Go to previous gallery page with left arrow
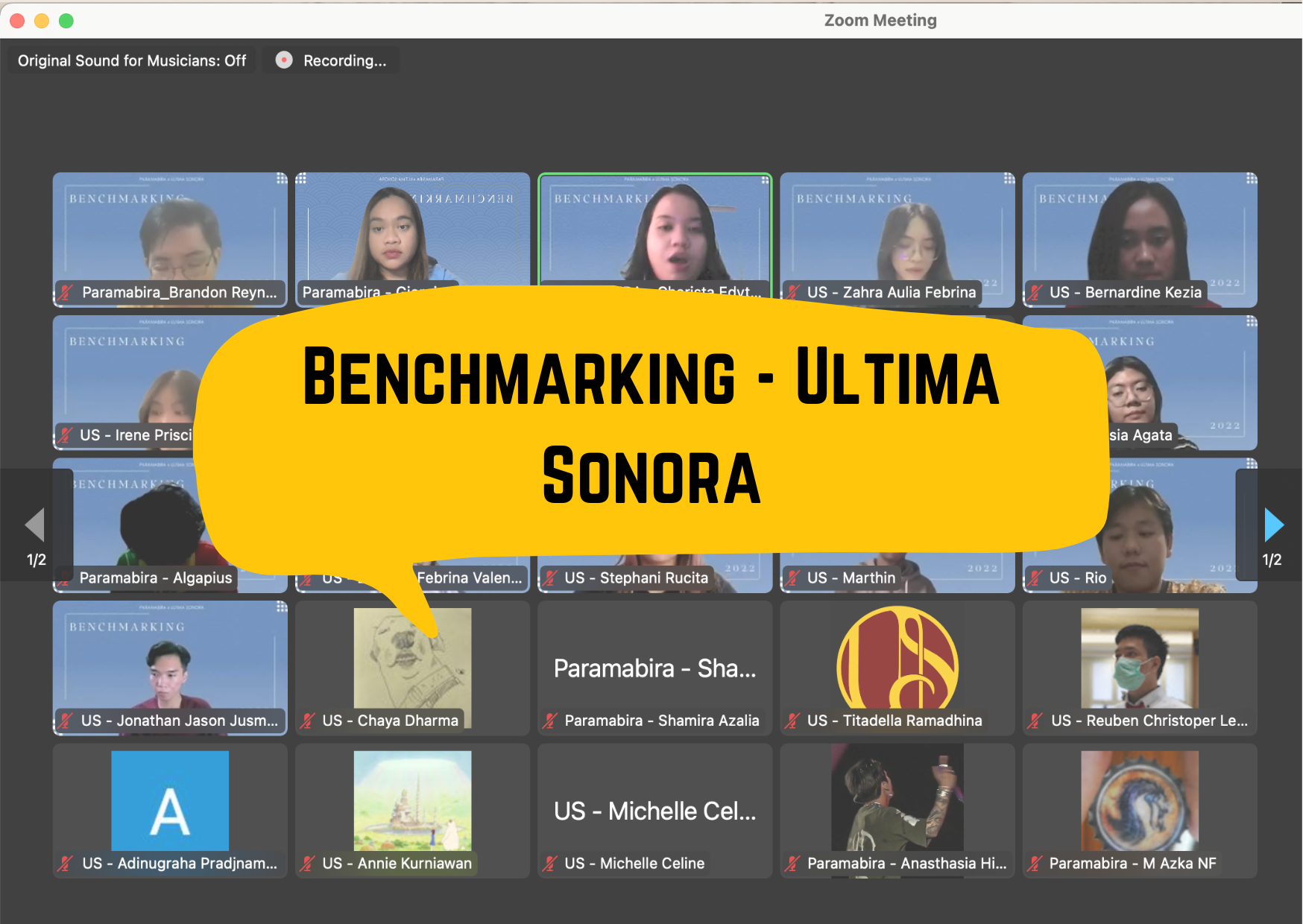1303x924 pixels. (x=35, y=525)
